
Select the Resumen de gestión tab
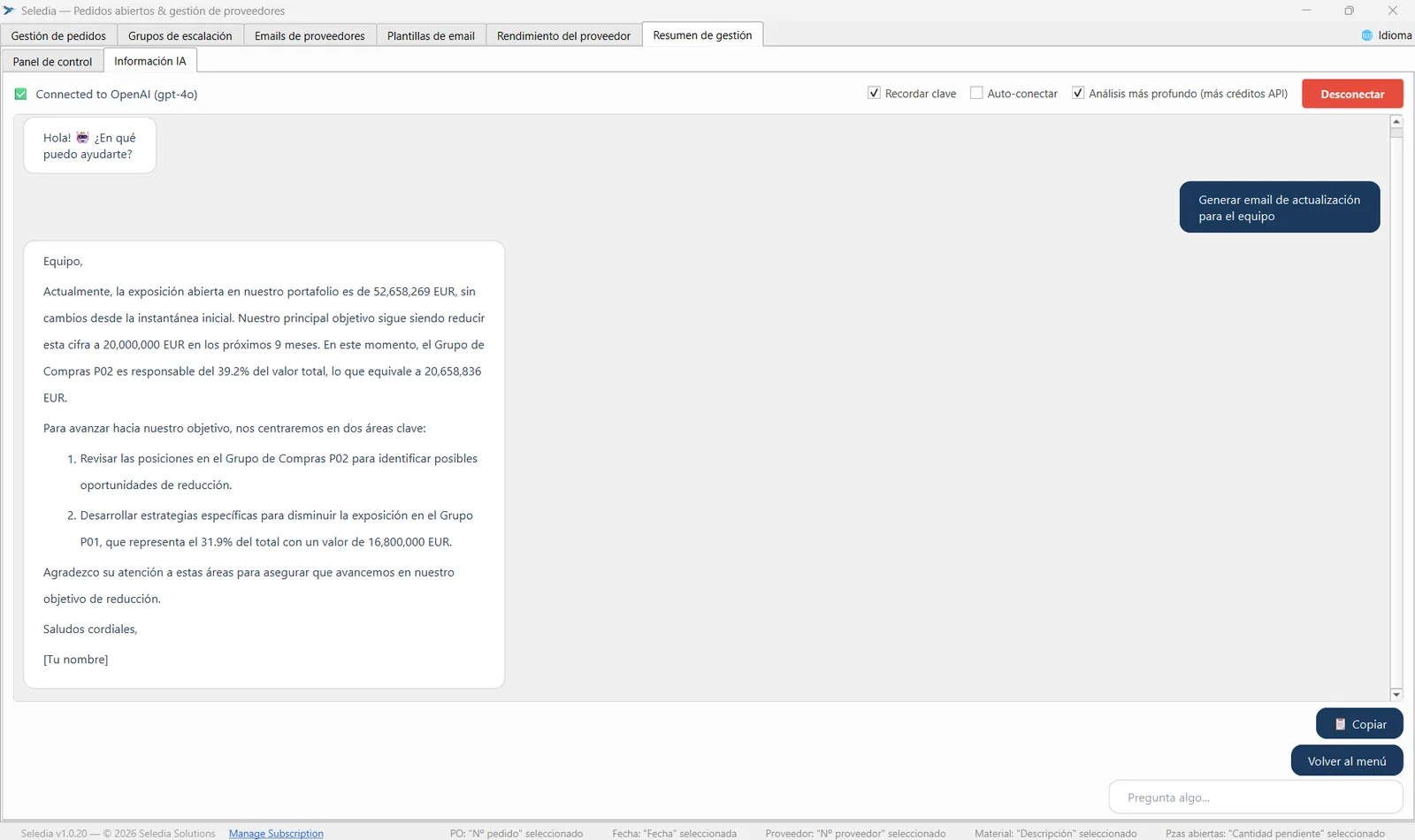702,35
